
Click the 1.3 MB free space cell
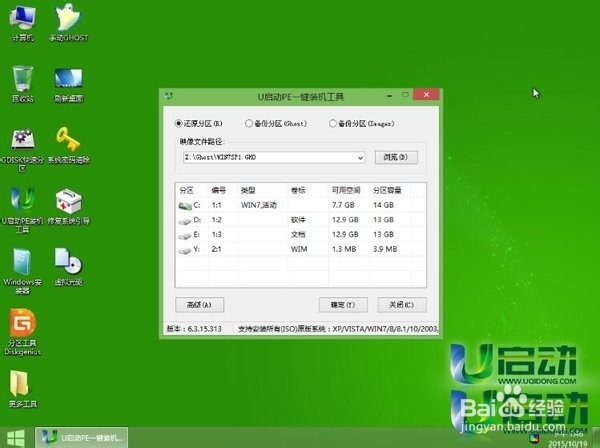tap(344, 249)
